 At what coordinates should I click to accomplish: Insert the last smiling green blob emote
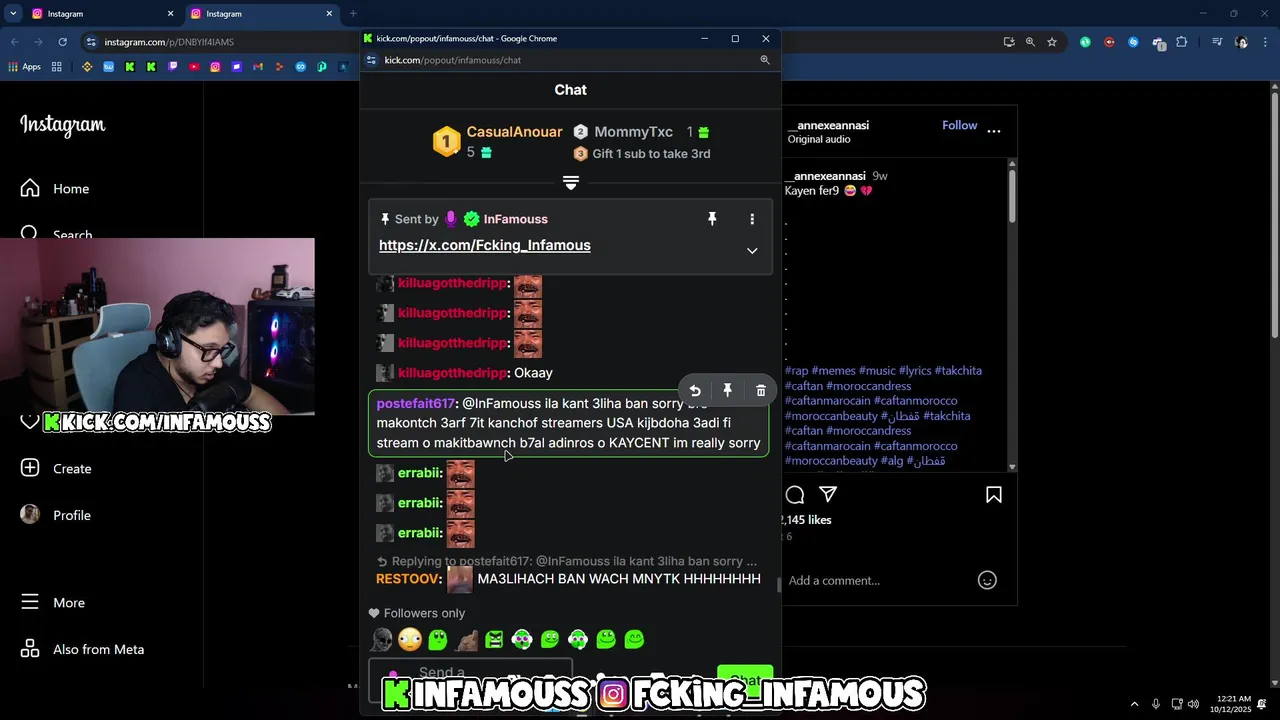tap(634, 640)
